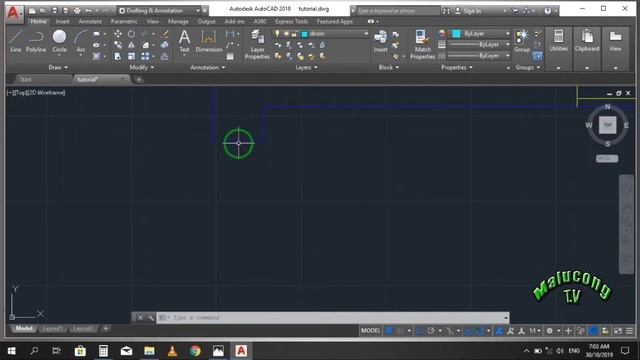Viewport: 640px width, 360px height.
Task: Click the keyword search field in title bar
Action: 398,11
